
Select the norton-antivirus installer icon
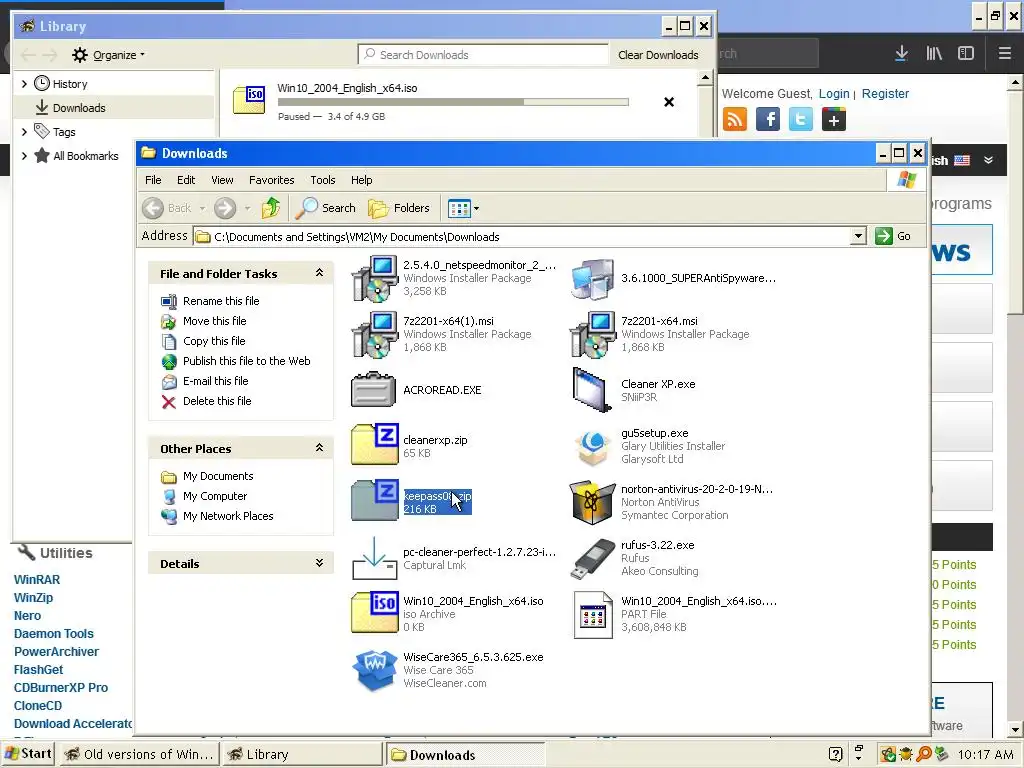tap(592, 502)
